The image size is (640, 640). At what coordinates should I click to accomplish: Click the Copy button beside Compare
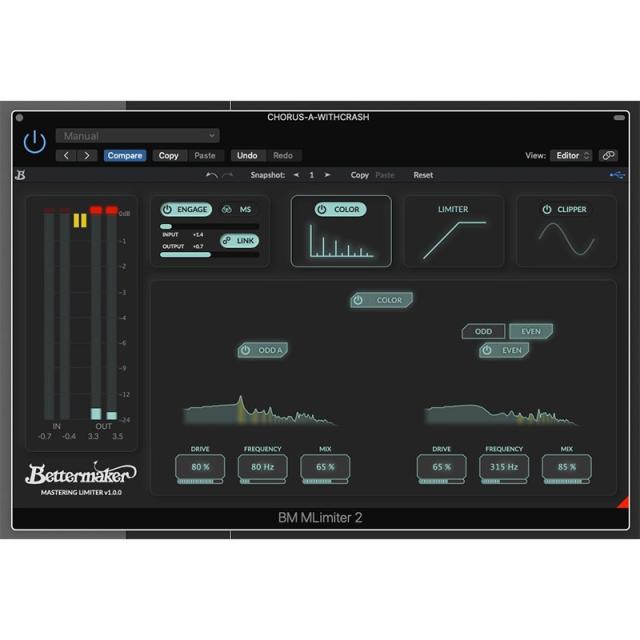click(x=169, y=156)
